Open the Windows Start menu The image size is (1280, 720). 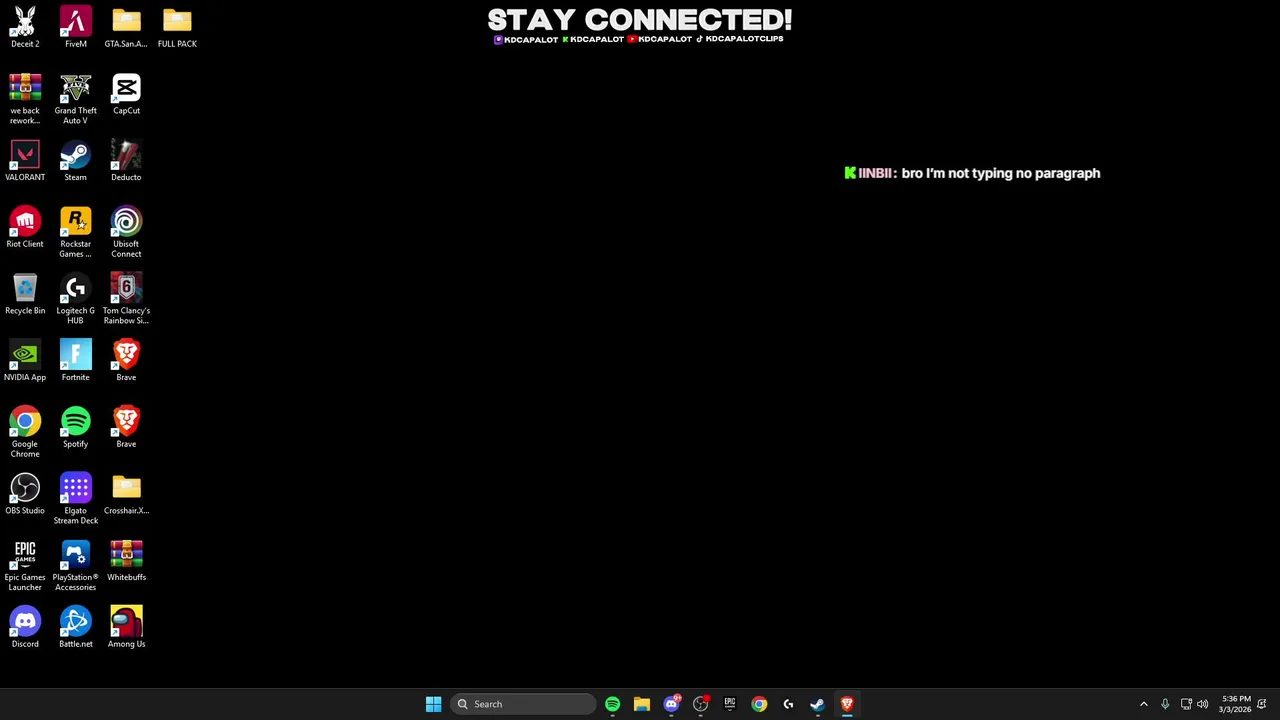tap(433, 704)
